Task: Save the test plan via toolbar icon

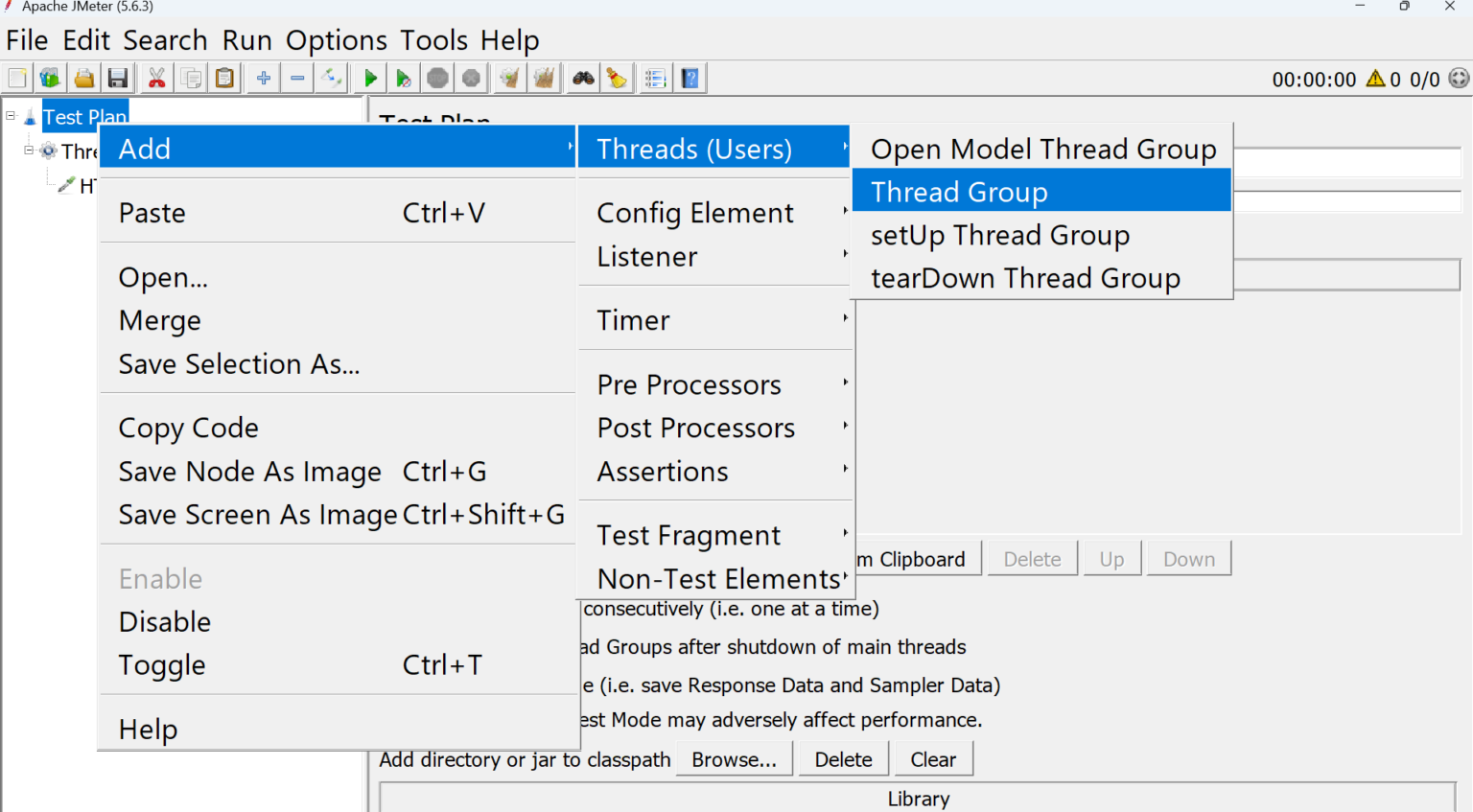Action: tap(118, 78)
